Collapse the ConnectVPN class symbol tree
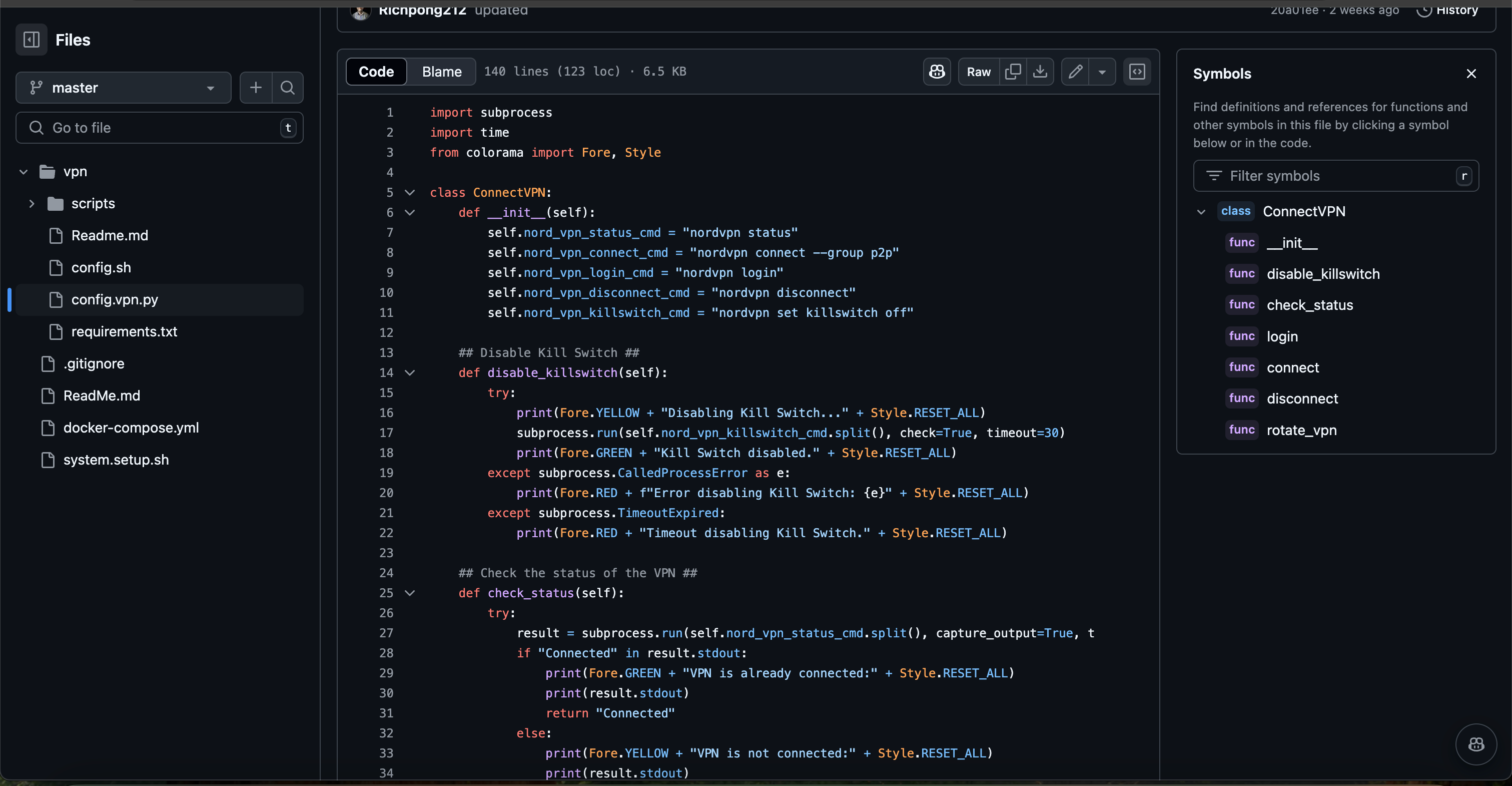The width and height of the screenshot is (1512, 786). 1201,211
